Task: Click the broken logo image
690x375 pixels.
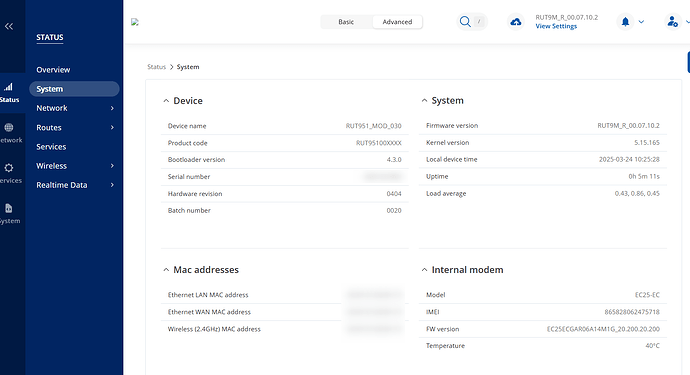Action: coord(135,22)
